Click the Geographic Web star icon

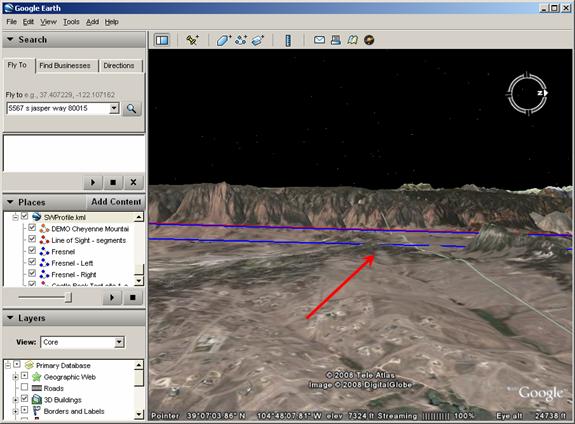37,377
